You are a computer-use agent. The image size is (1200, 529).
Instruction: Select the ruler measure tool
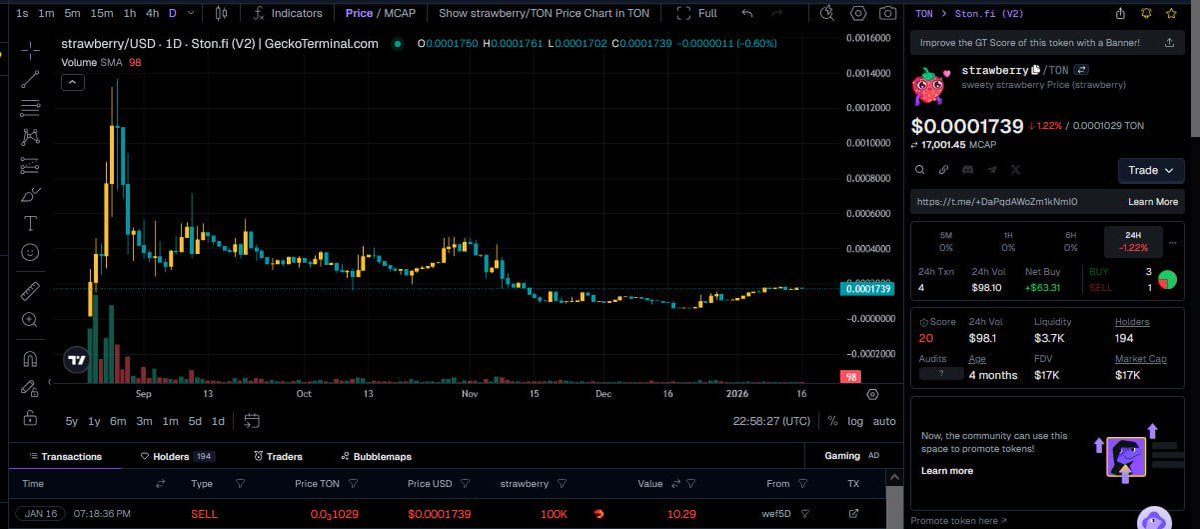pos(30,291)
